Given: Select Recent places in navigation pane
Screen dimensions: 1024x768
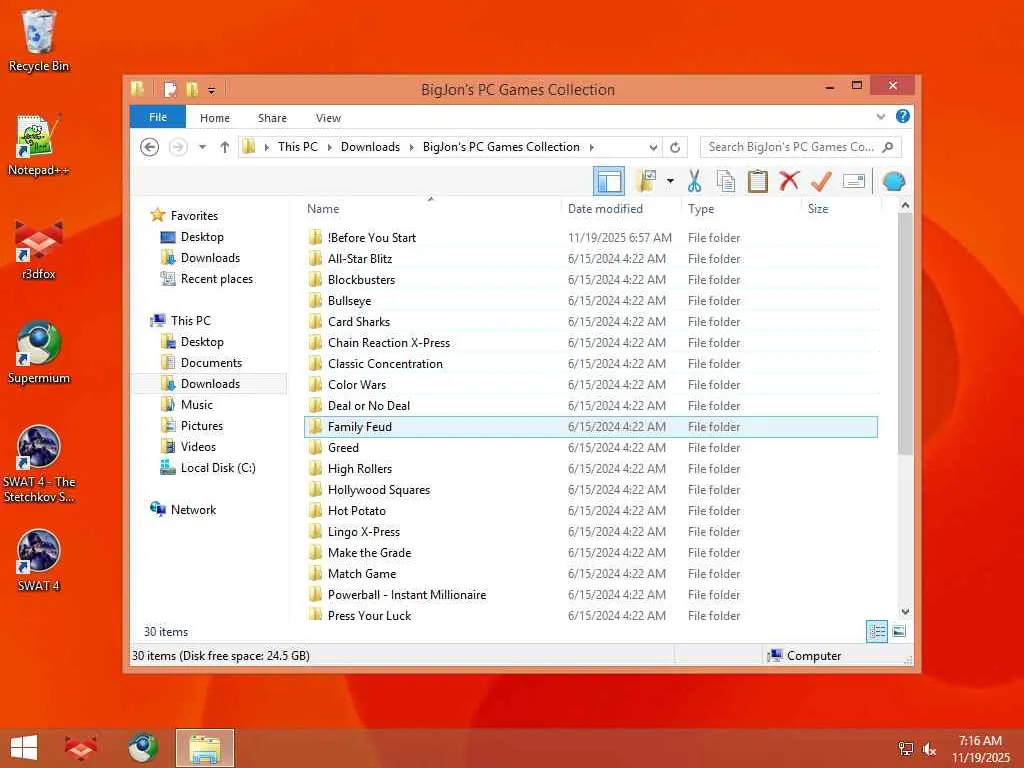Looking at the screenshot, I should (x=216, y=279).
